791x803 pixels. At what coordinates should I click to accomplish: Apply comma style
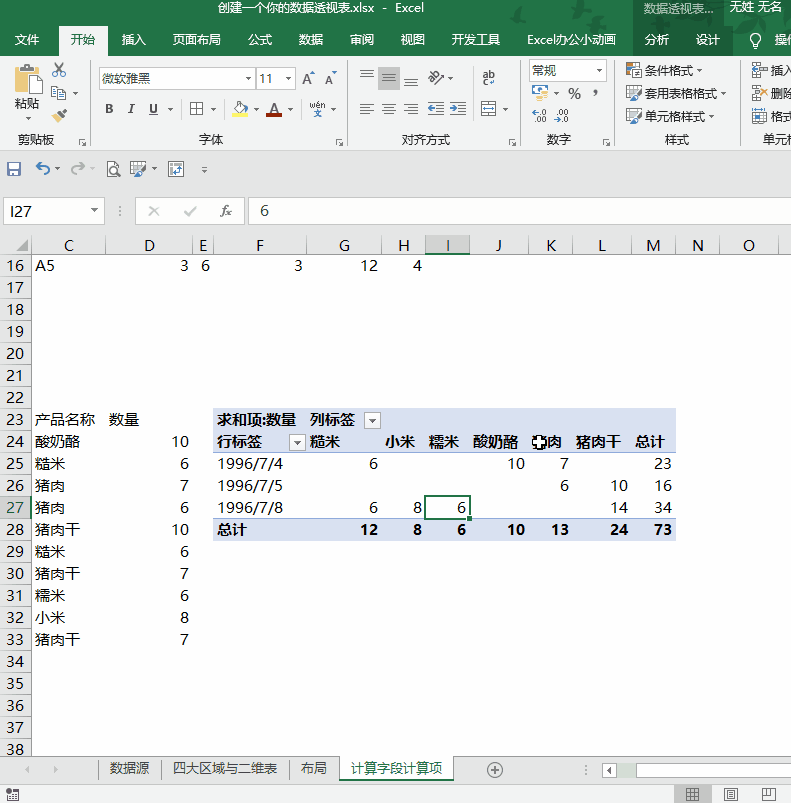pyautogui.click(x=595, y=93)
